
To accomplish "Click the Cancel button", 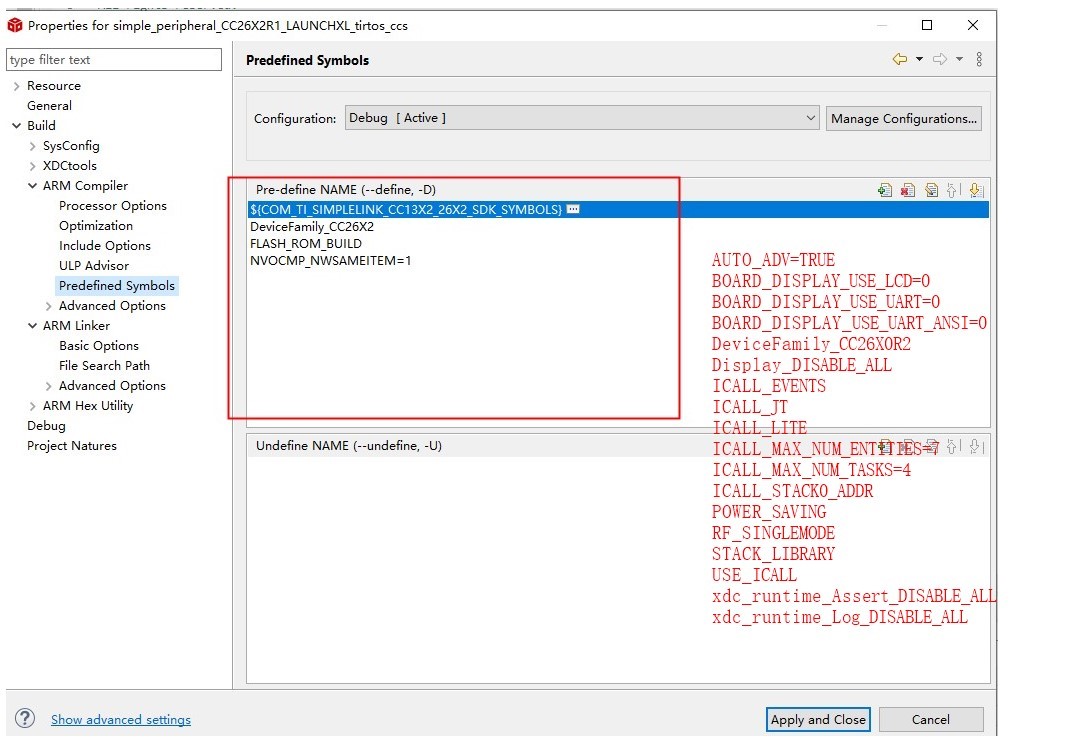I will 930,720.
